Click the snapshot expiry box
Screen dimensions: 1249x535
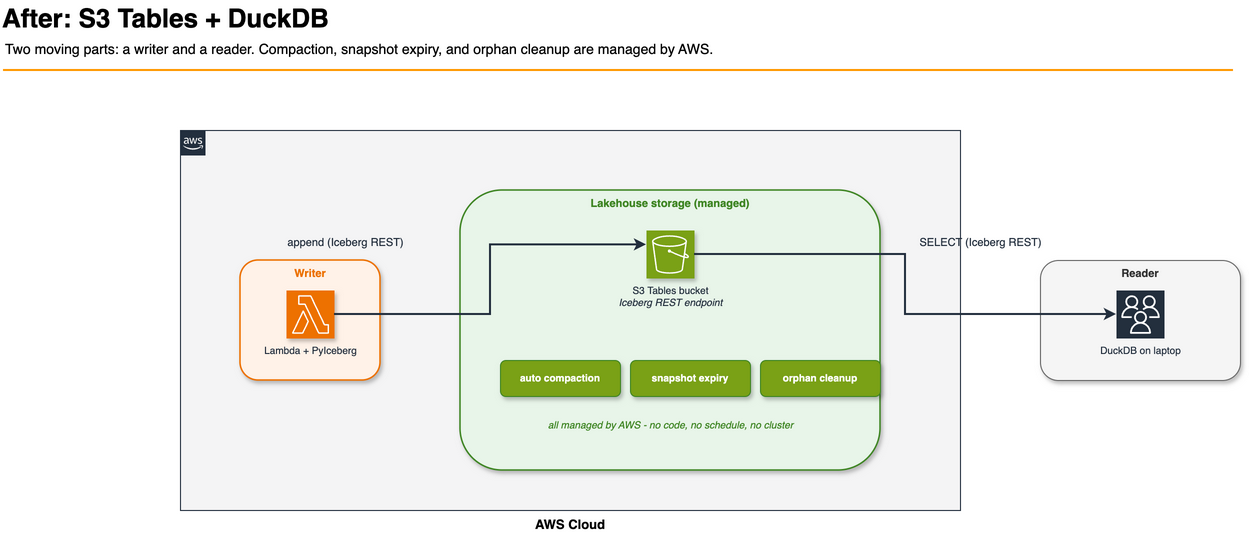(x=690, y=379)
